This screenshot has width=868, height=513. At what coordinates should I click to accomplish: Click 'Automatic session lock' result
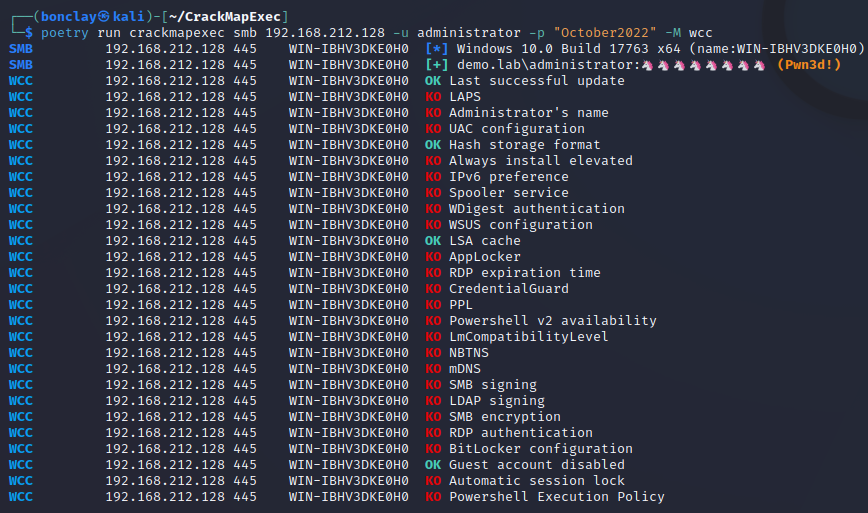(537, 482)
